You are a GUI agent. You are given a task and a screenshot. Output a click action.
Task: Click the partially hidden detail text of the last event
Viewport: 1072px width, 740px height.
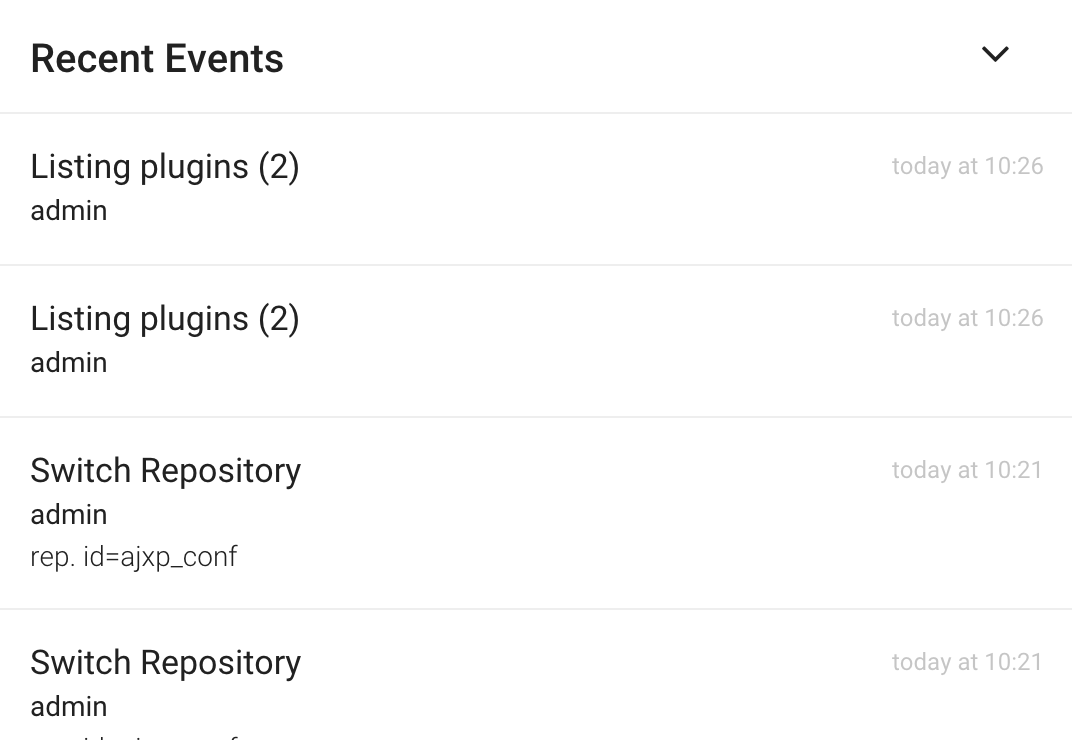pos(134,737)
